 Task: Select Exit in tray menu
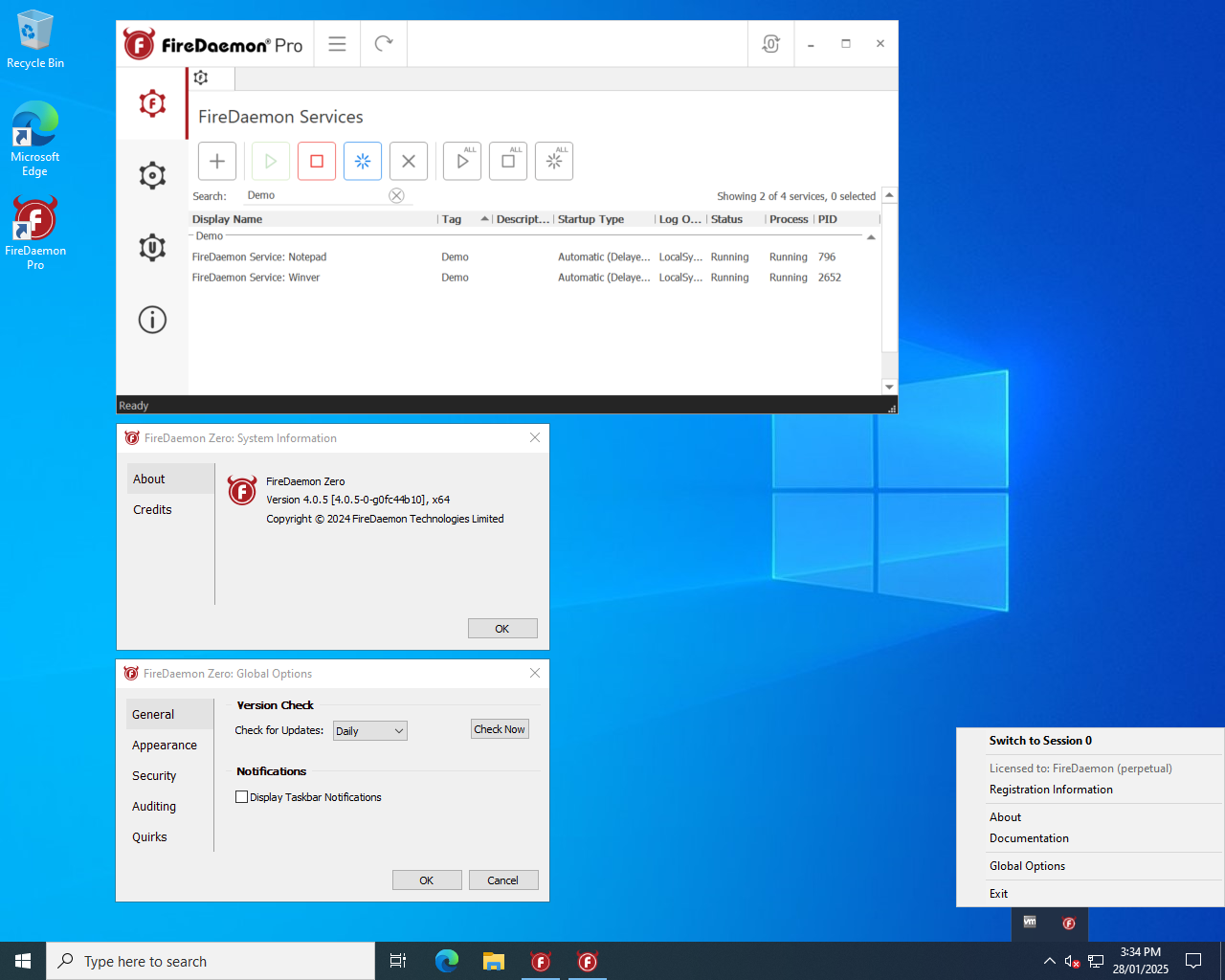click(x=998, y=894)
